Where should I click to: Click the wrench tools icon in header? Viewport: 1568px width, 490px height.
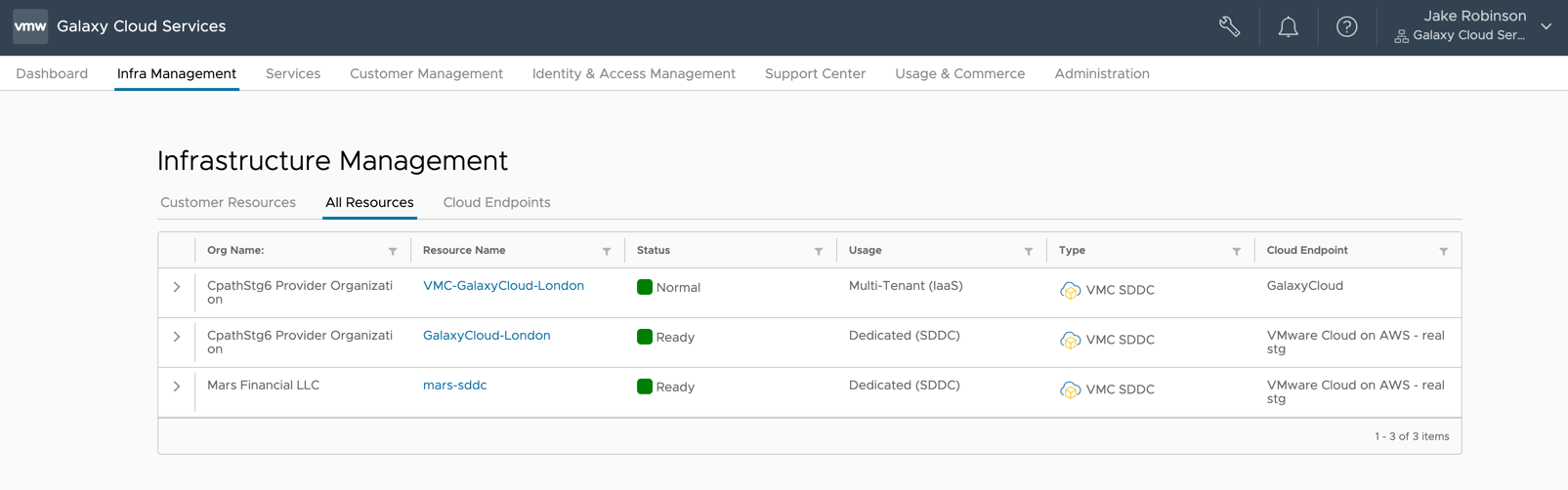[1229, 27]
